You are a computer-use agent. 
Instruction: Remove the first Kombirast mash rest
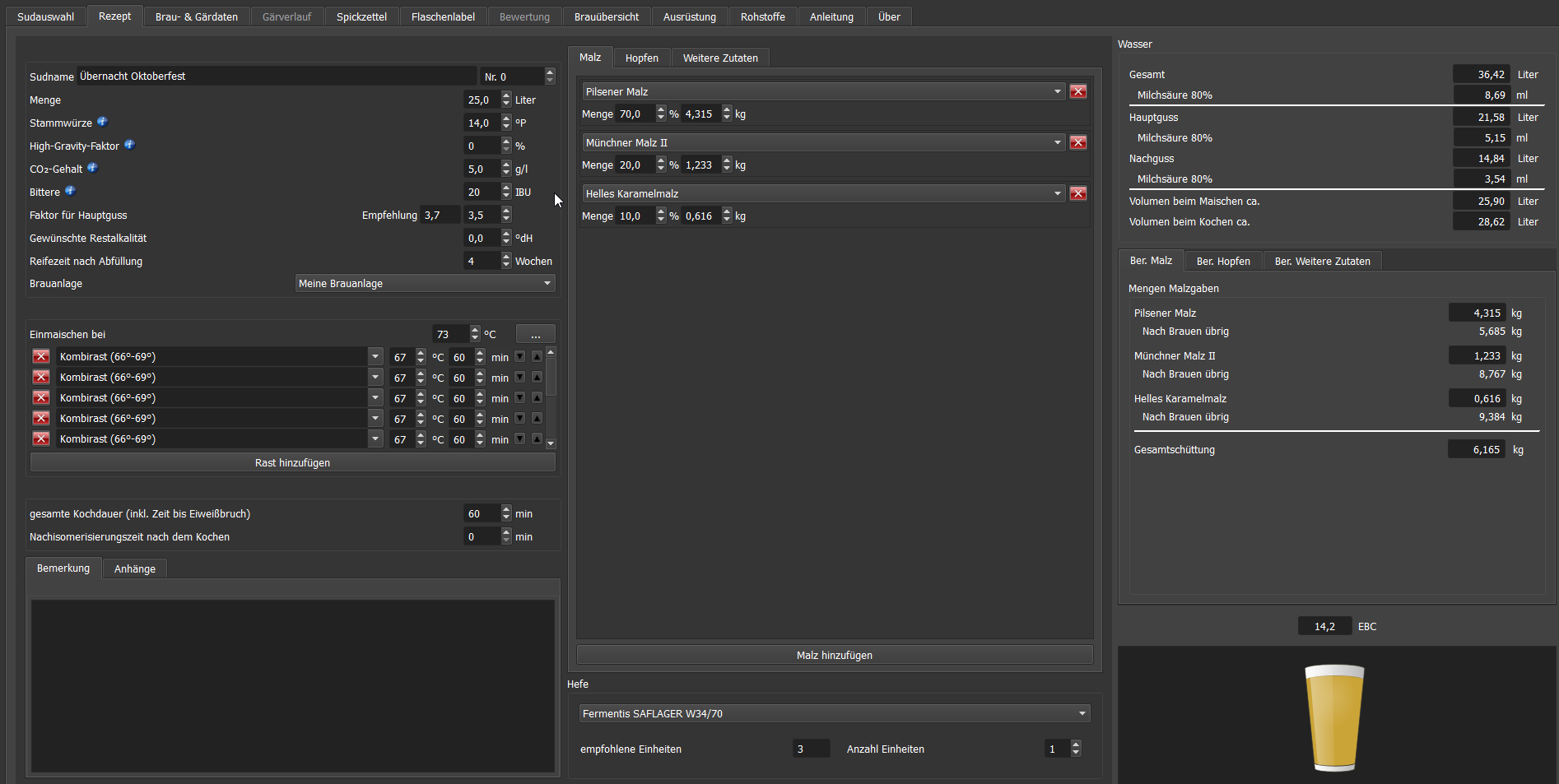click(41, 357)
